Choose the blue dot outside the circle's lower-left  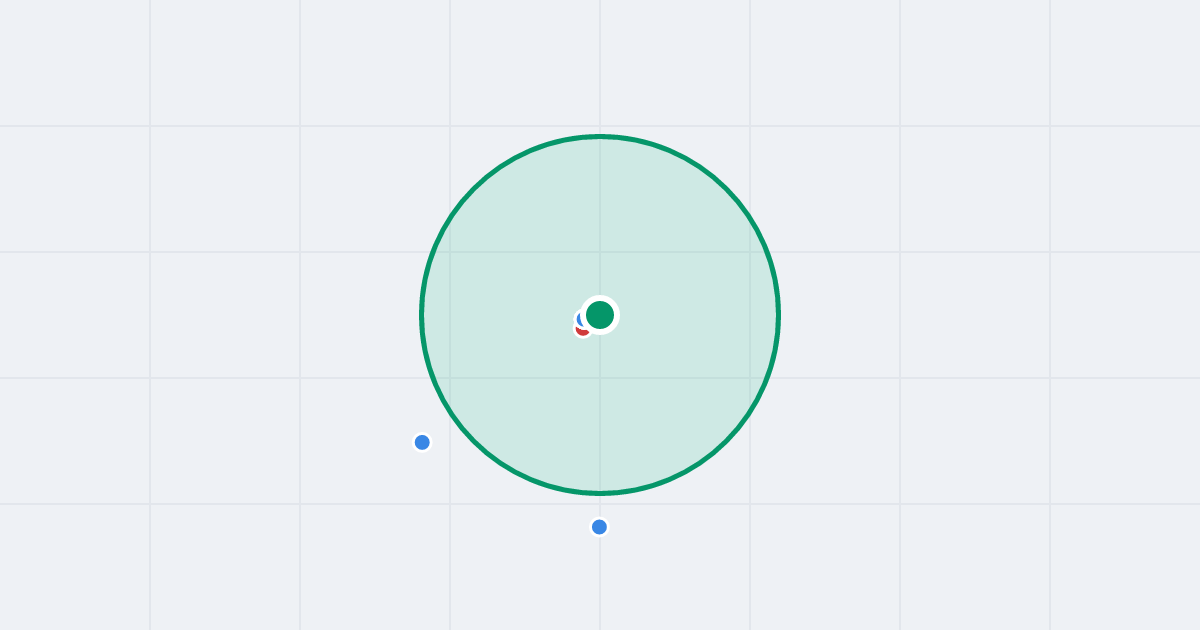pos(422,442)
